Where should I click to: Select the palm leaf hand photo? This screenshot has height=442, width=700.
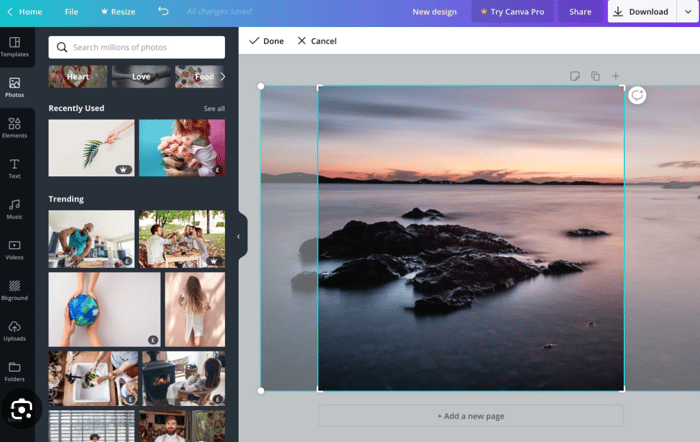pyautogui.click(x=92, y=148)
